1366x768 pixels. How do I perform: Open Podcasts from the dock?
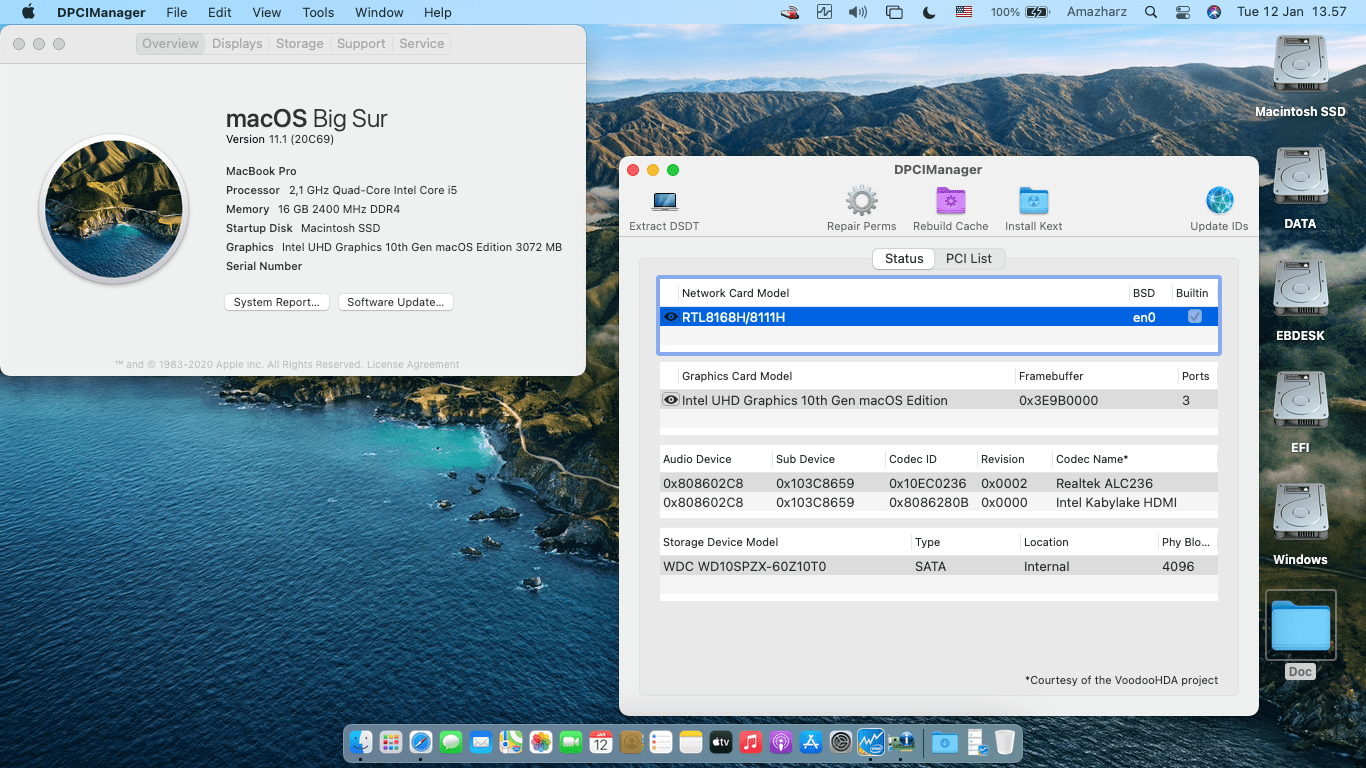[x=781, y=742]
